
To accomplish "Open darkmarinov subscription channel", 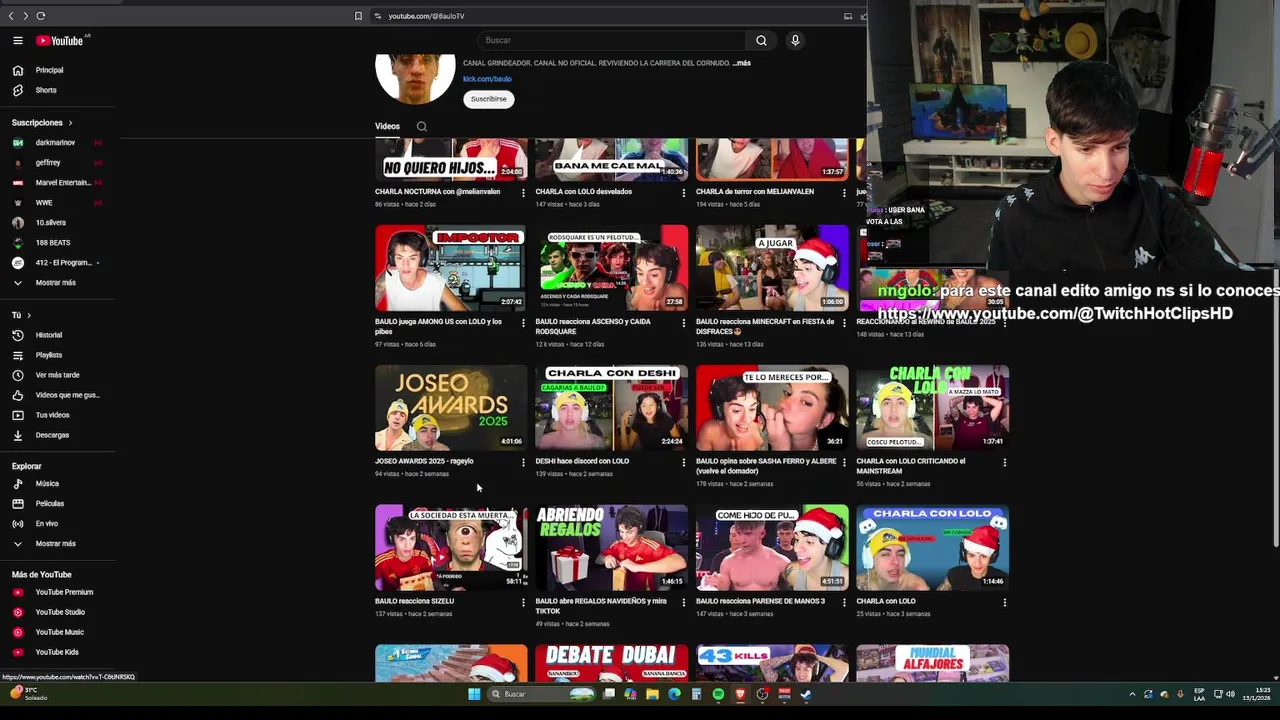I will click(56, 143).
